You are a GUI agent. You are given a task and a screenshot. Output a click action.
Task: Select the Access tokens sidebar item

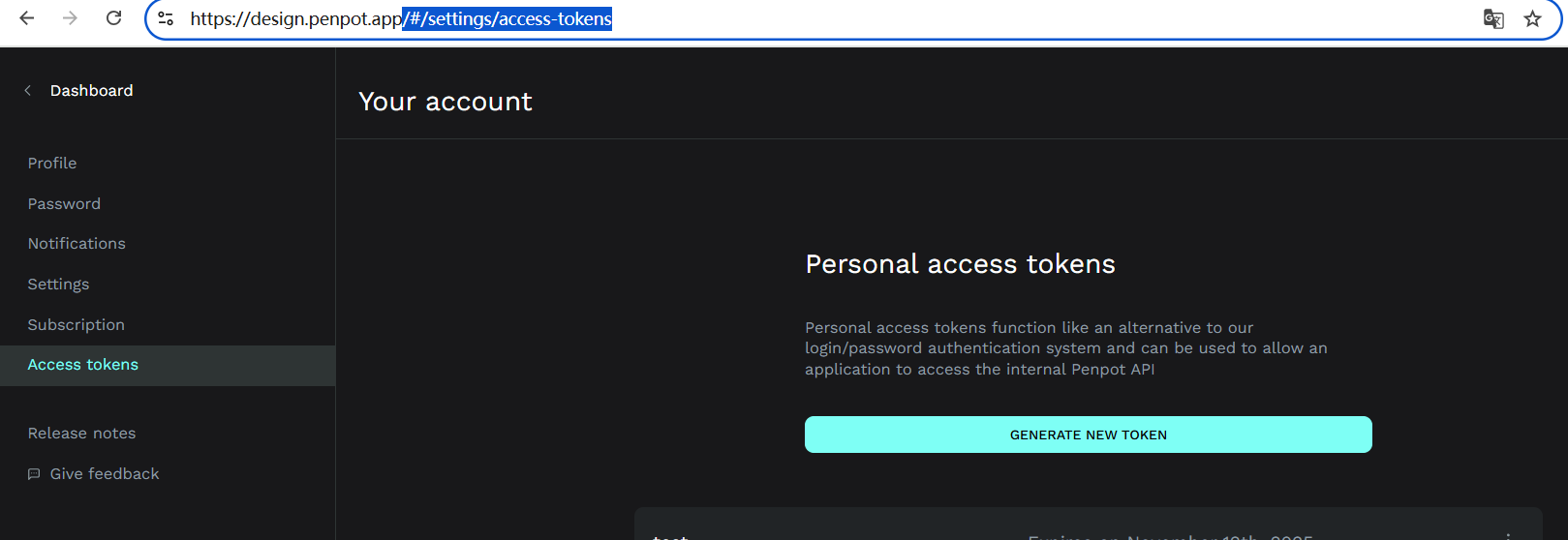tap(83, 365)
